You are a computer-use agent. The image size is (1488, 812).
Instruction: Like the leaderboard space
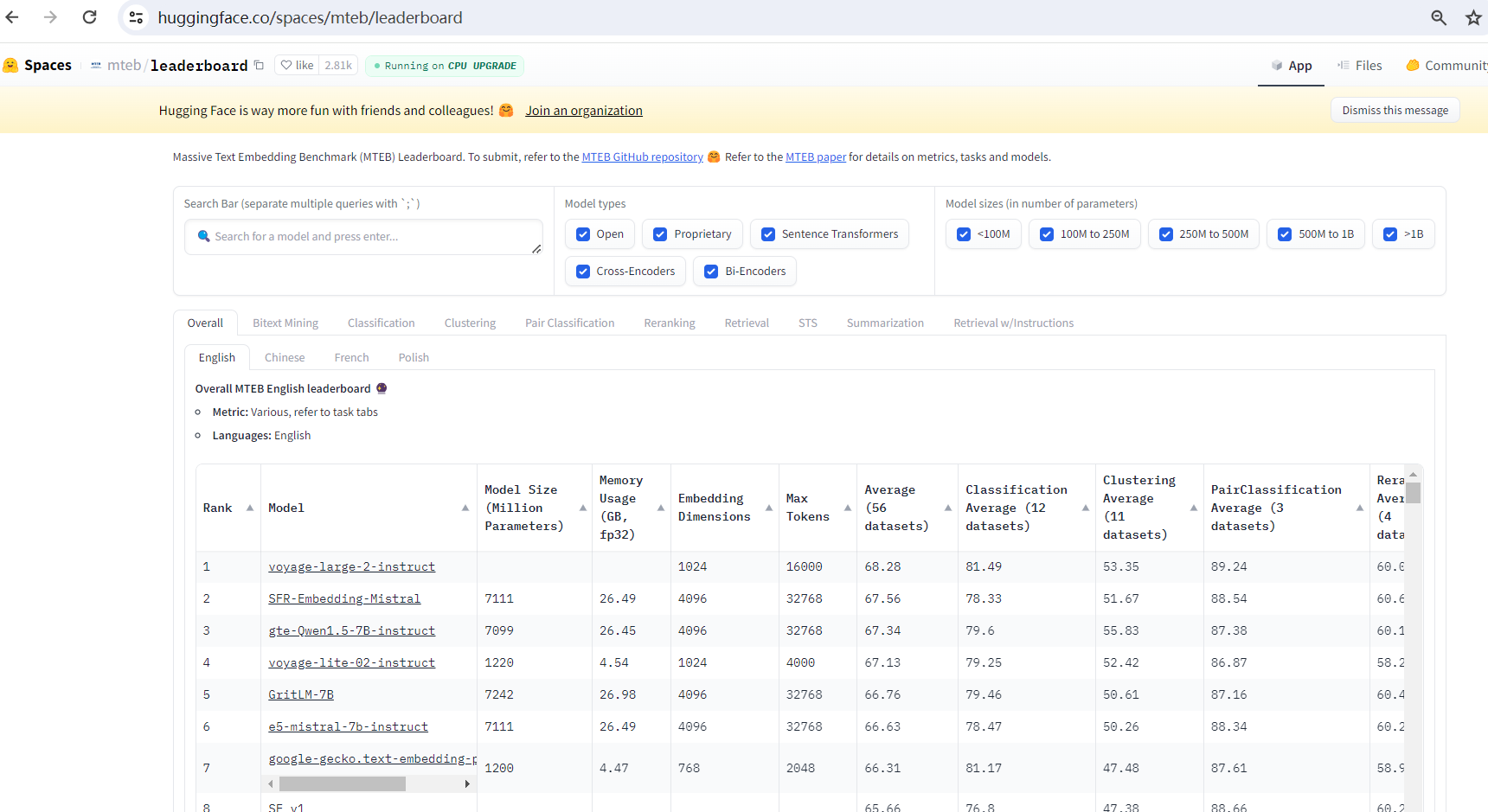point(297,65)
